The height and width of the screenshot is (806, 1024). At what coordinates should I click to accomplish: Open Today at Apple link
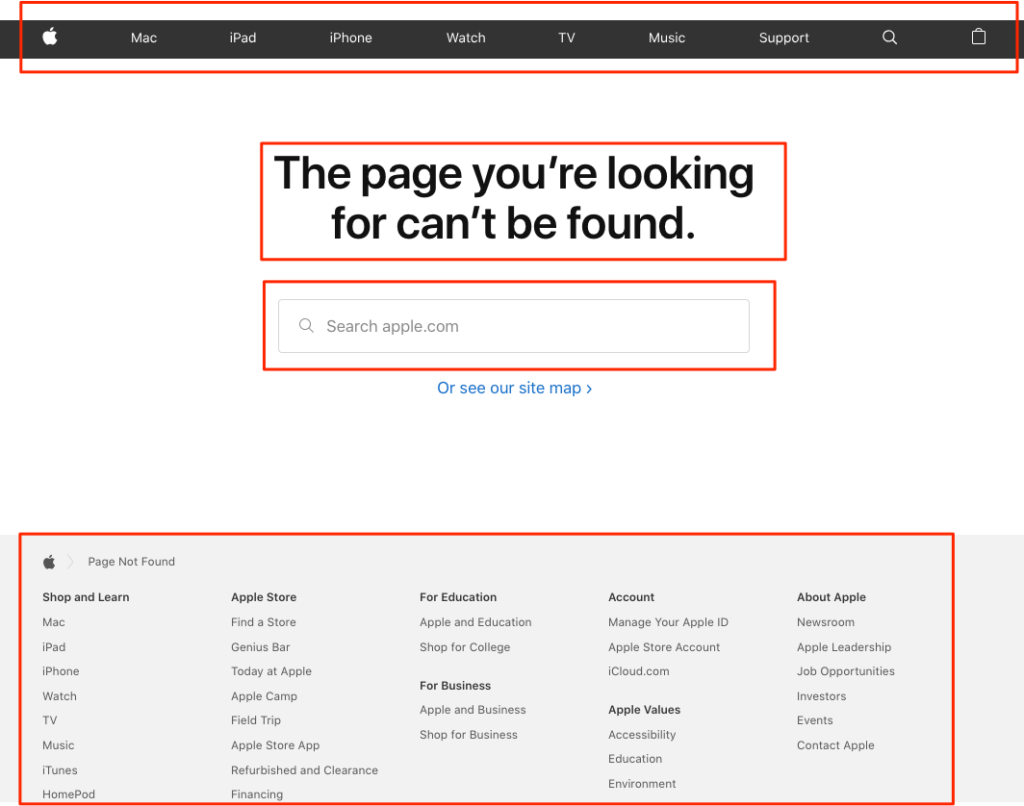coord(271,671)
